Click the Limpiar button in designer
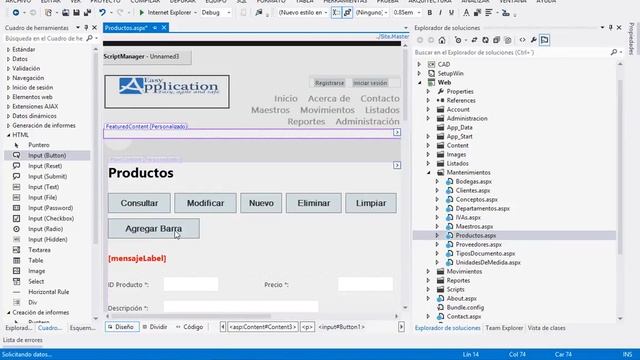 tap(371, 203)
